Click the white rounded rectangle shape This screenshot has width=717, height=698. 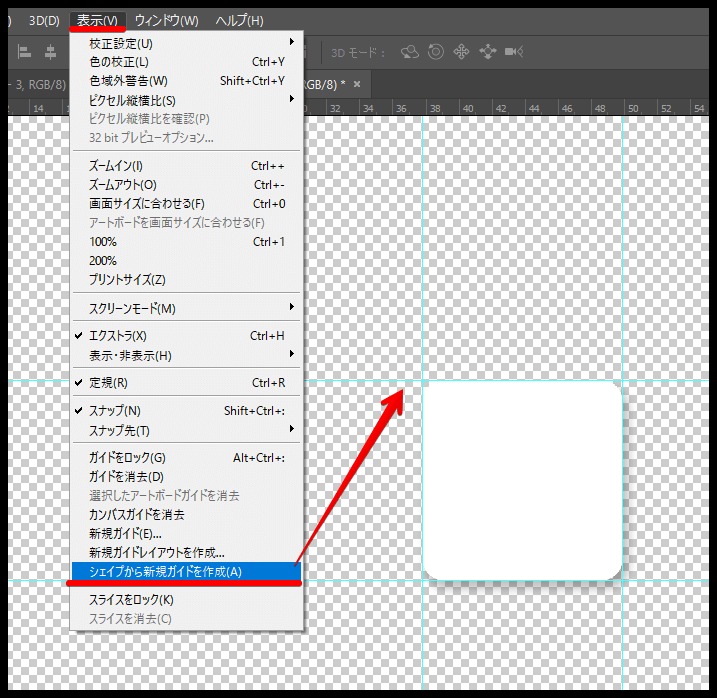[522, 480]
